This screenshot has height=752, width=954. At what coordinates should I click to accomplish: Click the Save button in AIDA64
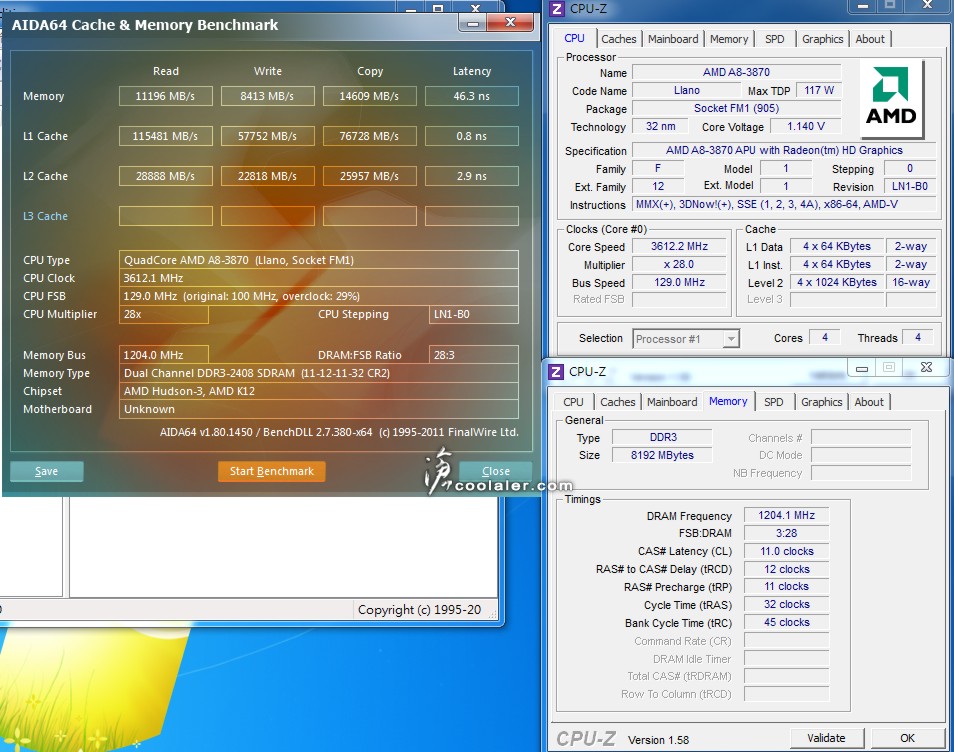[x=46, y=472]
